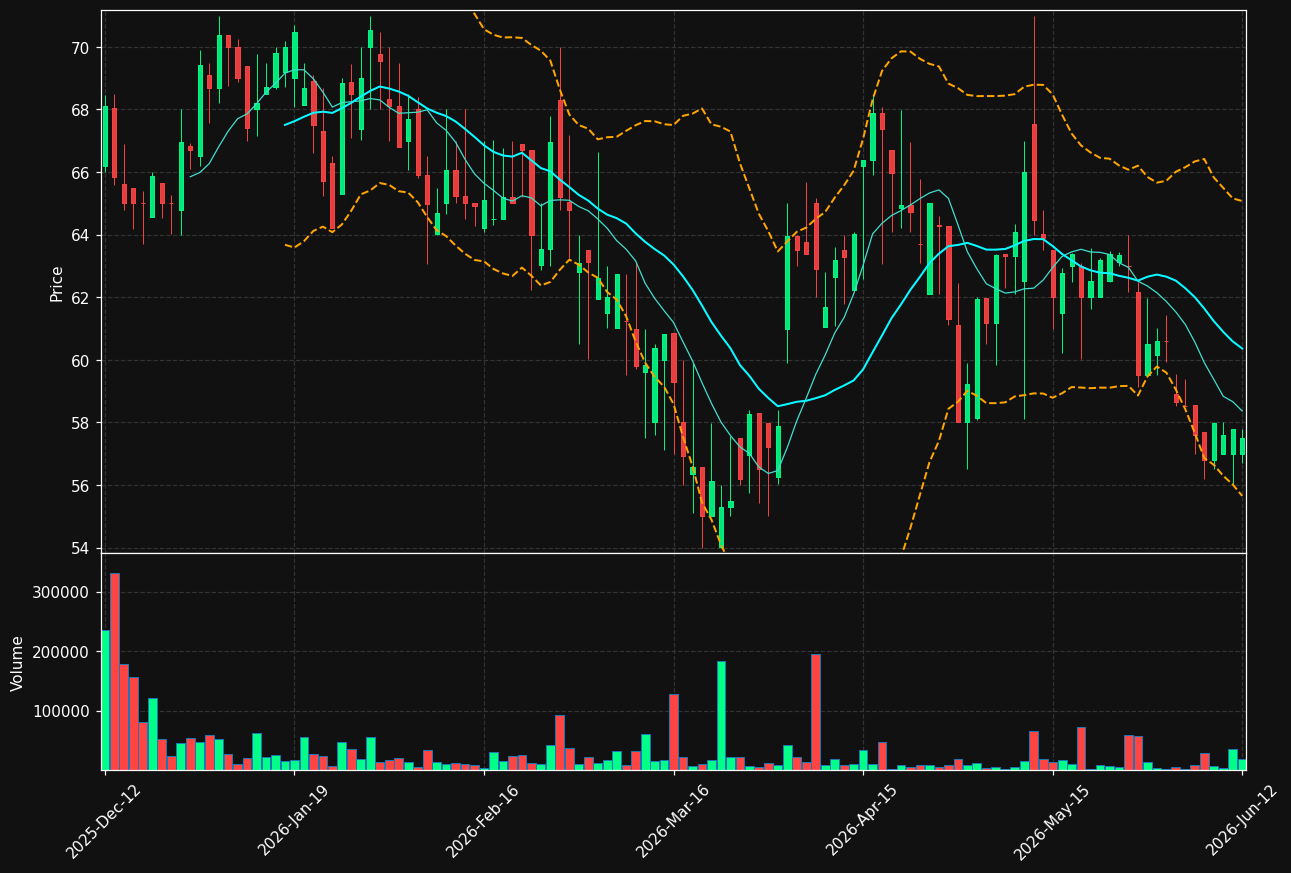Click the 2026-Jan-19 date label

293,821
